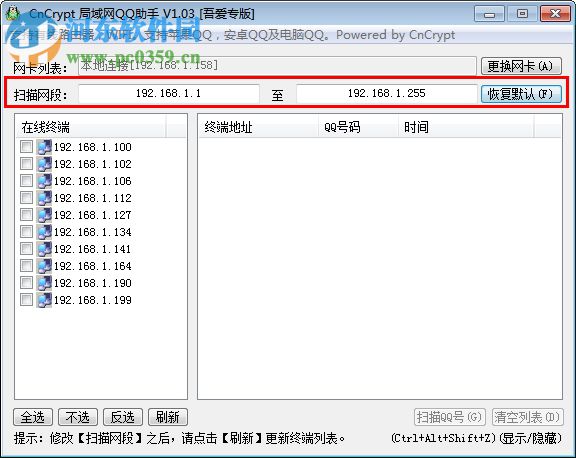
Task: Check the box for terminal 192.168.1.102
Action: point(26,163)
